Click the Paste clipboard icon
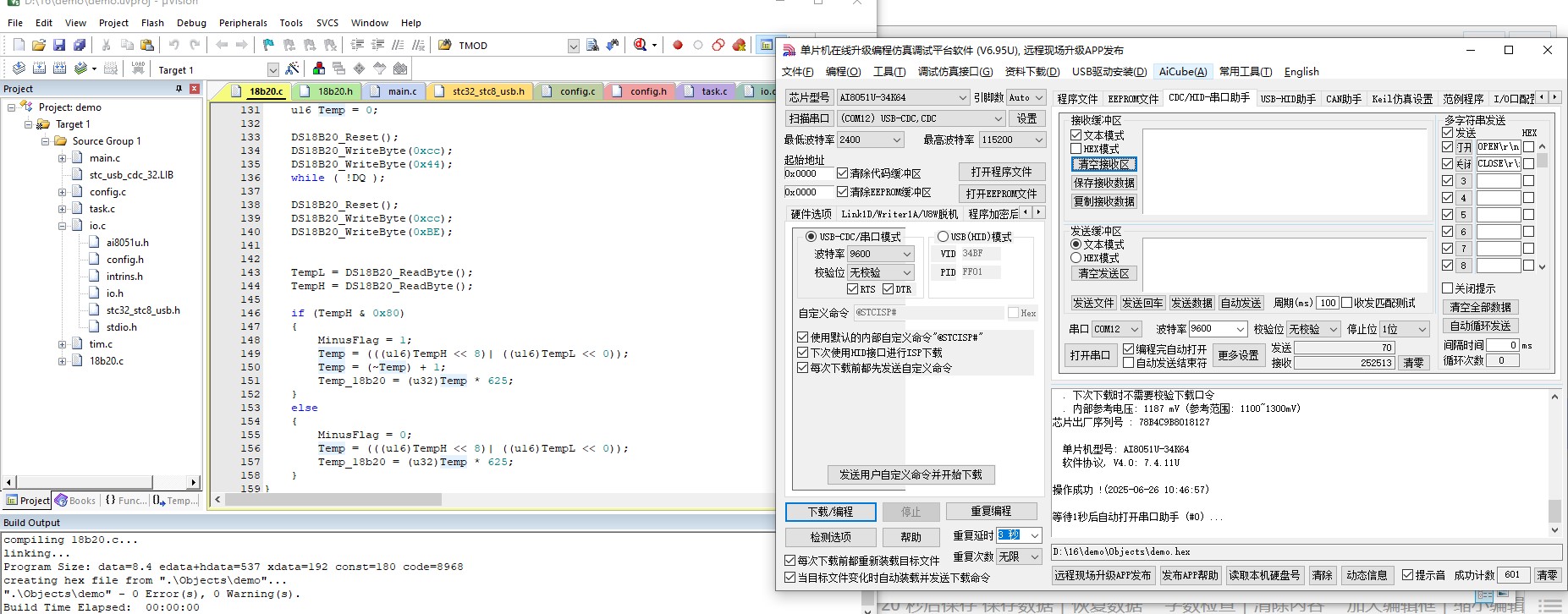 pyautogui.click(x=147, y=45)
